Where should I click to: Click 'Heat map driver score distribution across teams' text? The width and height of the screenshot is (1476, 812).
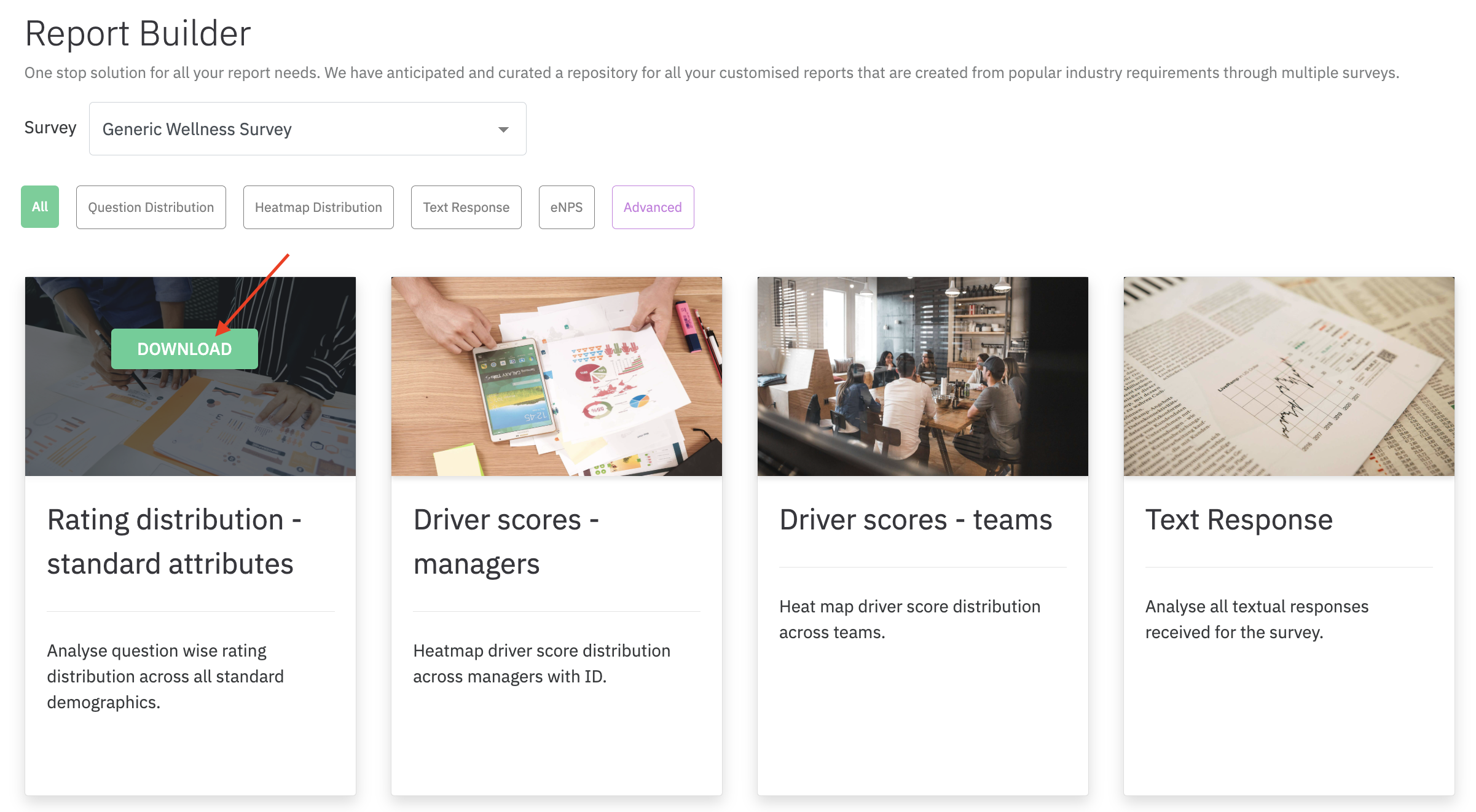(x=910, y=619)
